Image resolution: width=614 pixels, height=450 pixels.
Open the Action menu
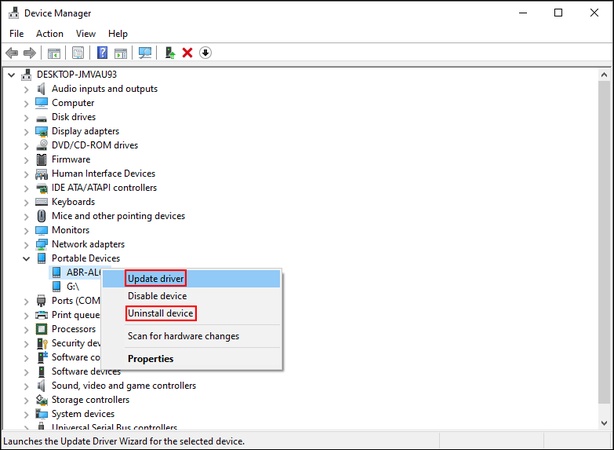tap(49, 33)
